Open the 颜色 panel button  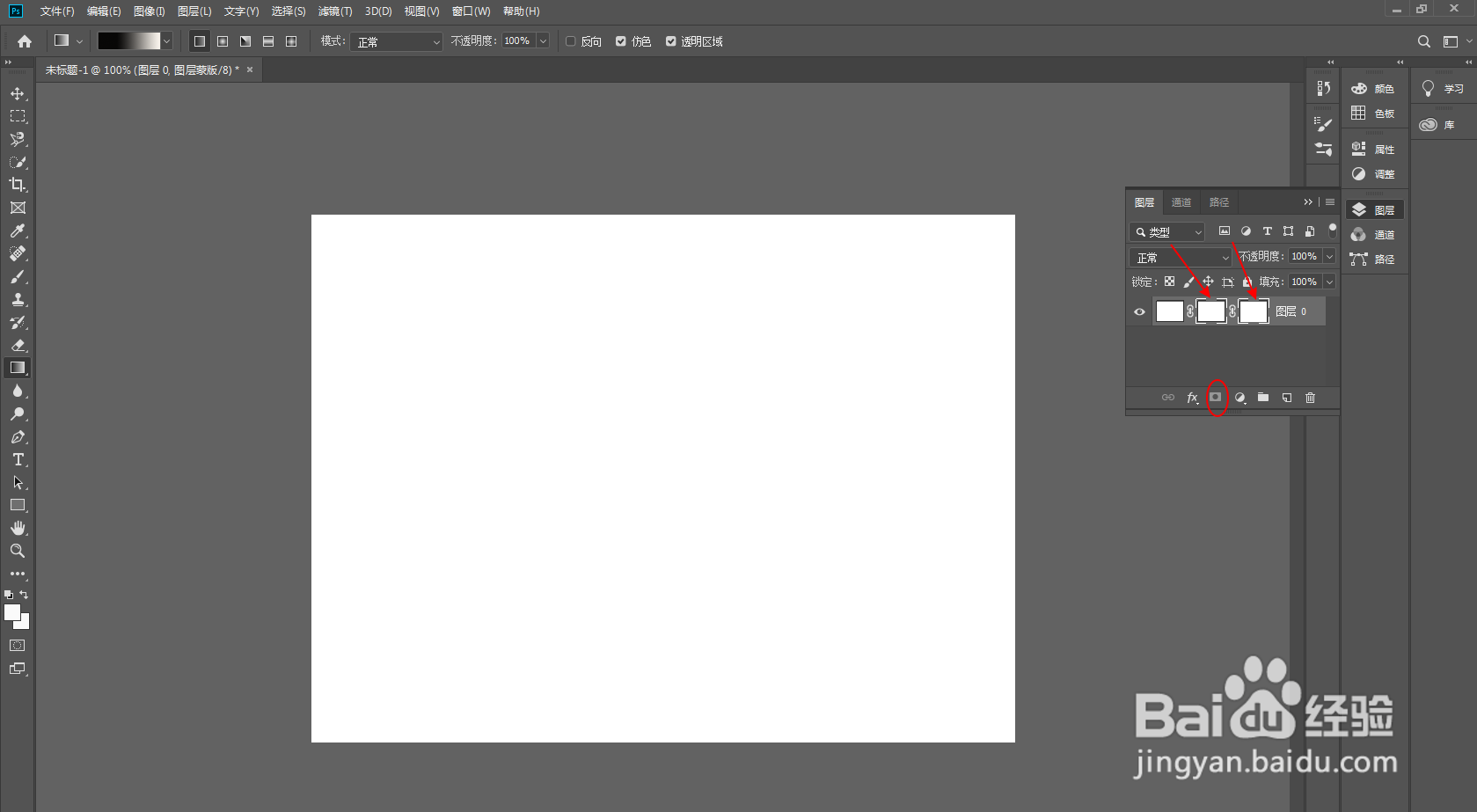(1374, 89)
